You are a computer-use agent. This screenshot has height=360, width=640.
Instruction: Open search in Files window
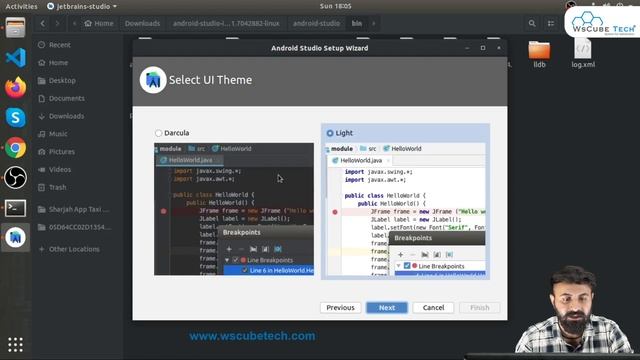tap(532, 24)
